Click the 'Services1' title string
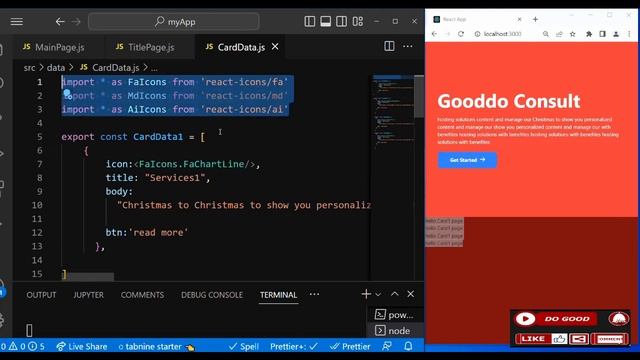640x360 pixels. (x=175, y=178)
